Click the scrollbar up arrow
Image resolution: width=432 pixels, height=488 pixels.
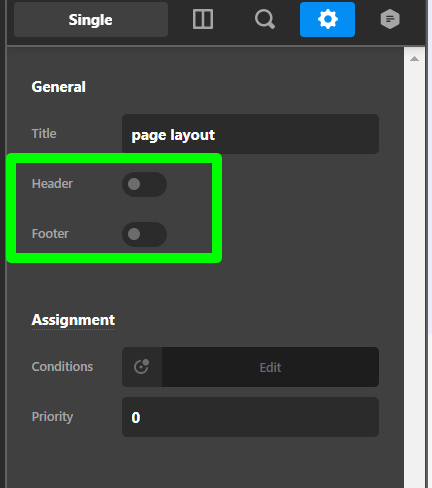414,59
